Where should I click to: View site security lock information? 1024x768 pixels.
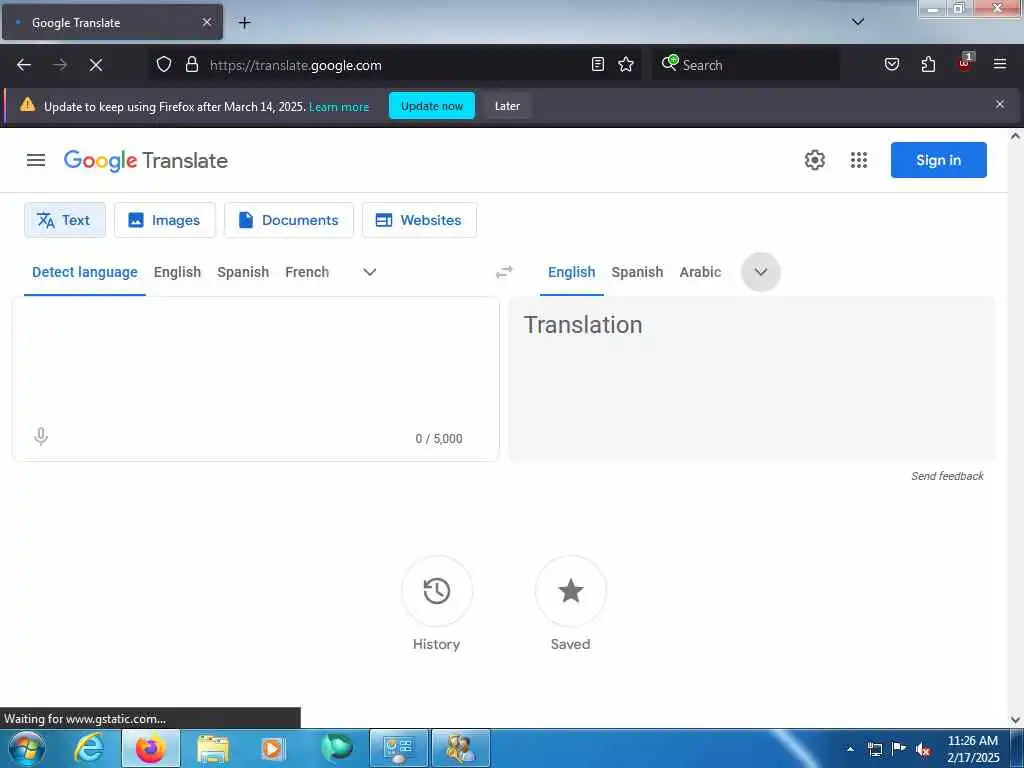(191, 64)
